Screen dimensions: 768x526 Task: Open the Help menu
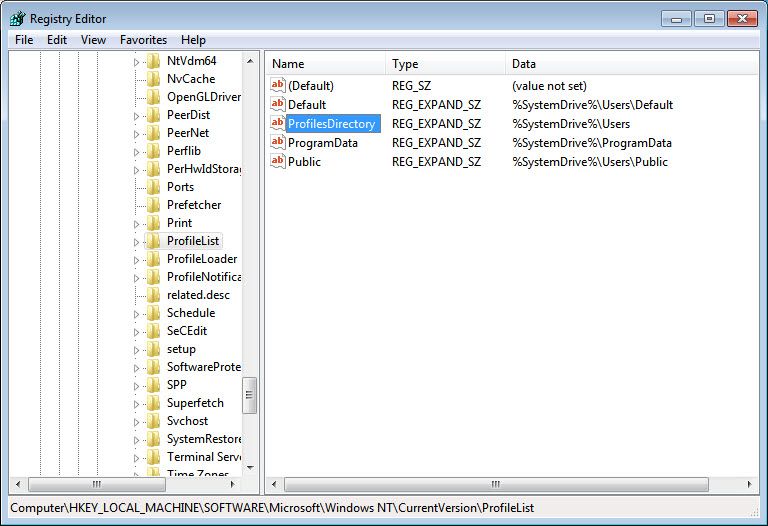pyautogui.click(x=193, y=40)
